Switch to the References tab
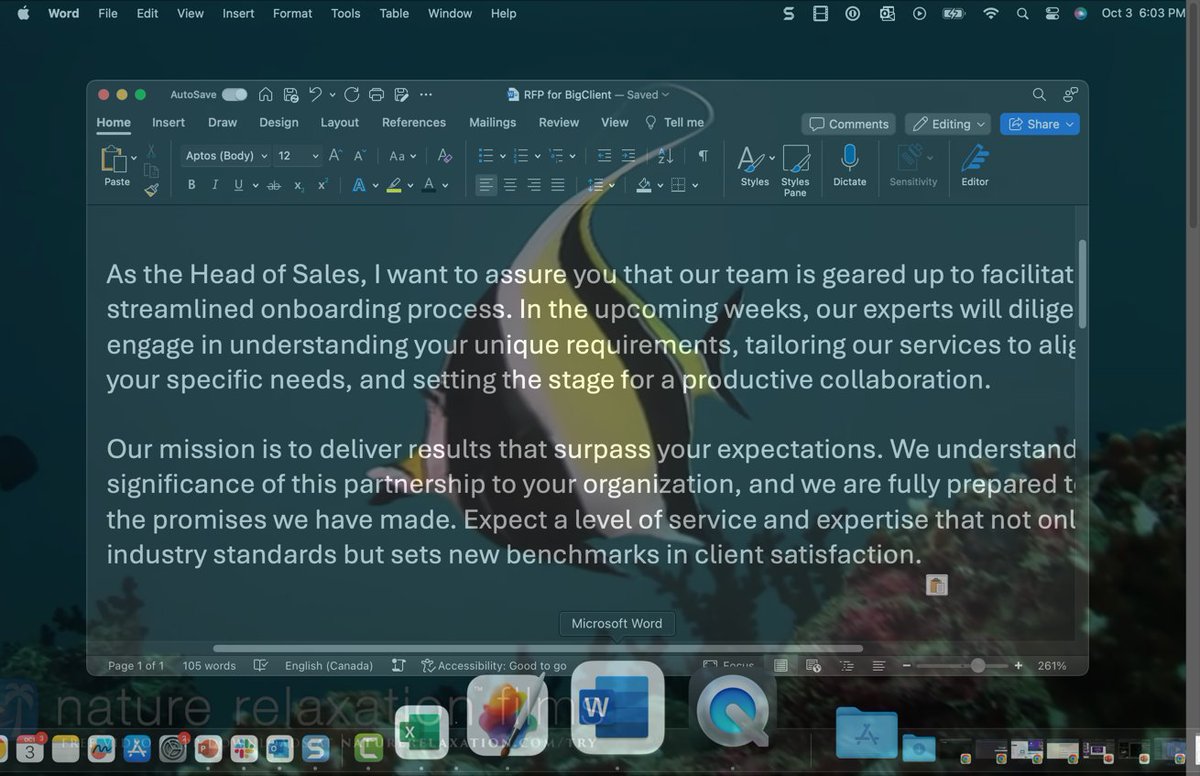This screenshot has height=776, width=1200. click(414, 122)
